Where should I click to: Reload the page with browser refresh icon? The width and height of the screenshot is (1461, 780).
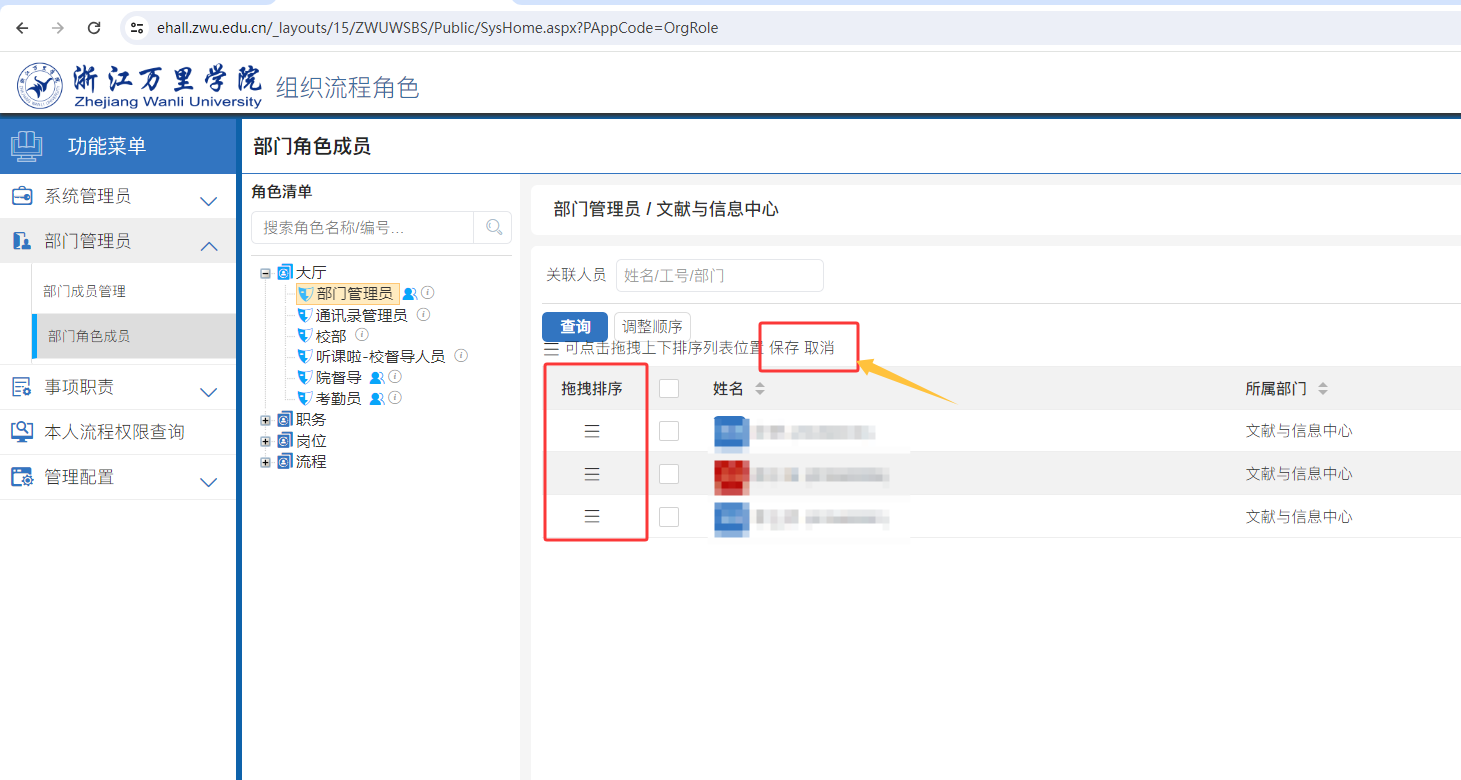tap(94, 28)
